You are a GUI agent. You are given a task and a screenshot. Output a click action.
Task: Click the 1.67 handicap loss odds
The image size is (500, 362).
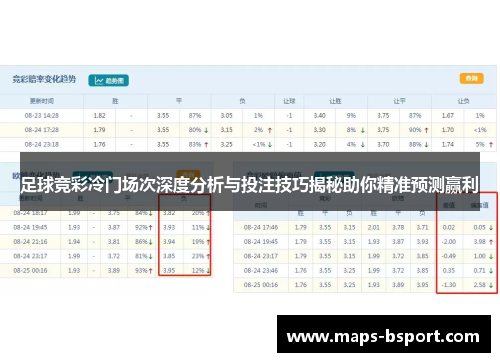tap(447, 116)
